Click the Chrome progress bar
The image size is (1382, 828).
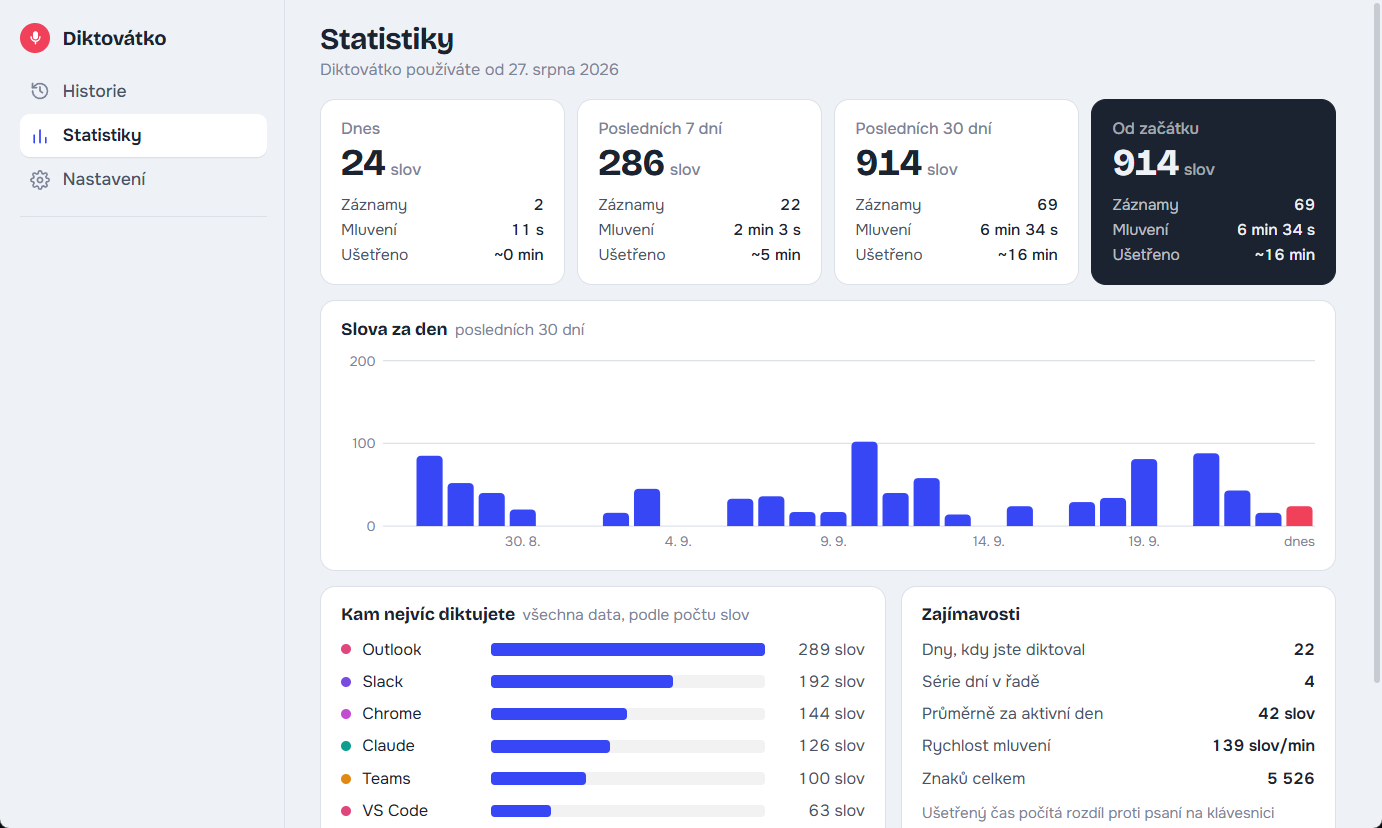click(x=628, y=714)
